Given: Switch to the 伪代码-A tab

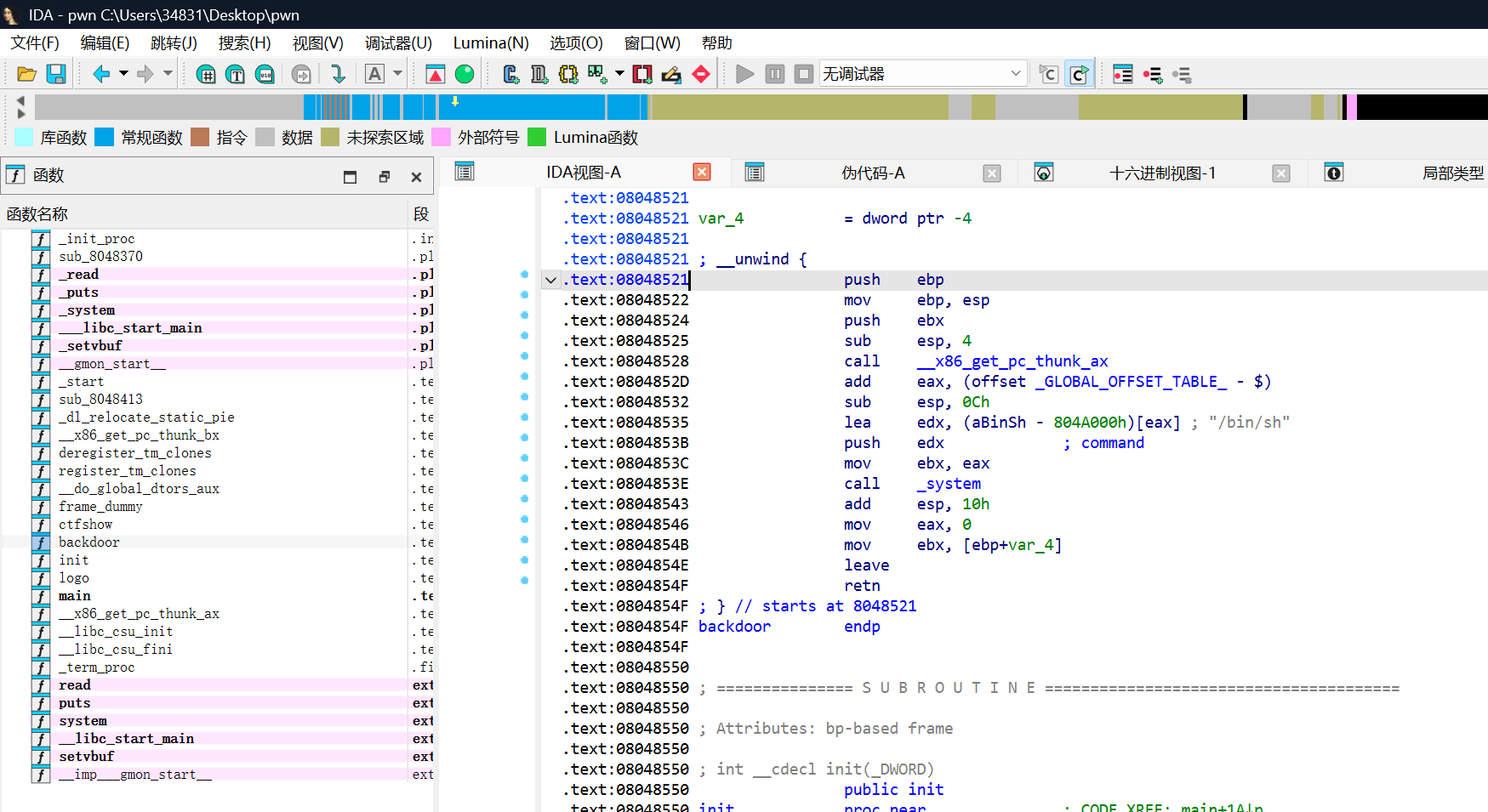Looking at the screenshot, I should point(873,173).
